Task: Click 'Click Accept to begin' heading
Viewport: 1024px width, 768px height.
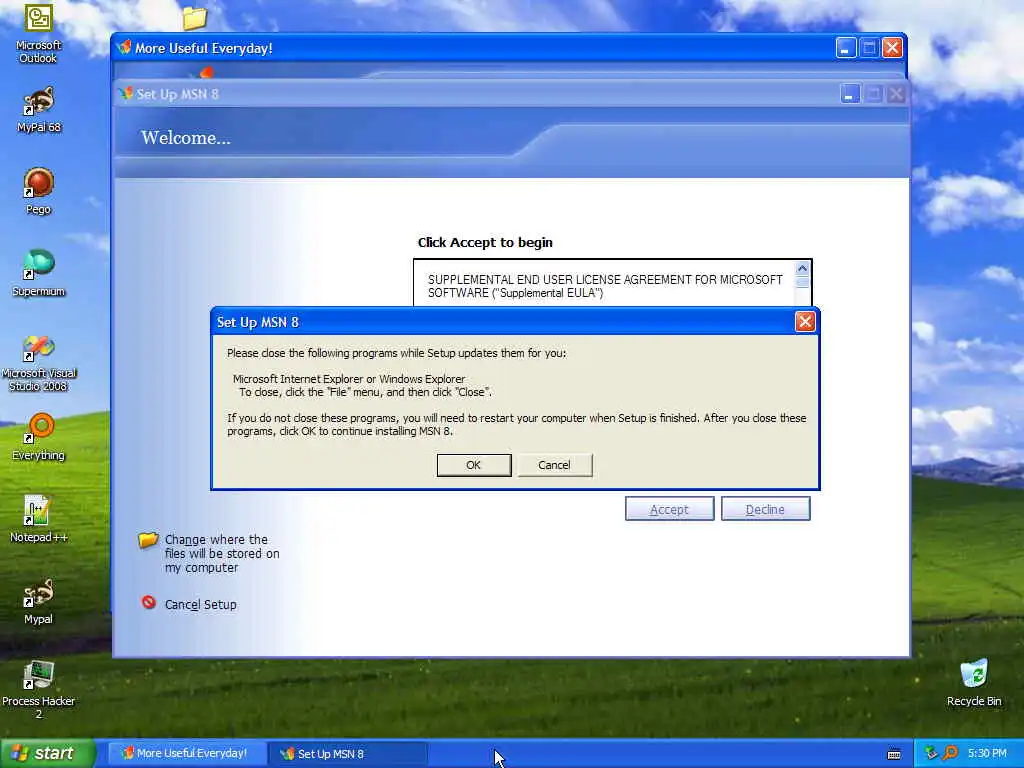Action: point(485,242)
